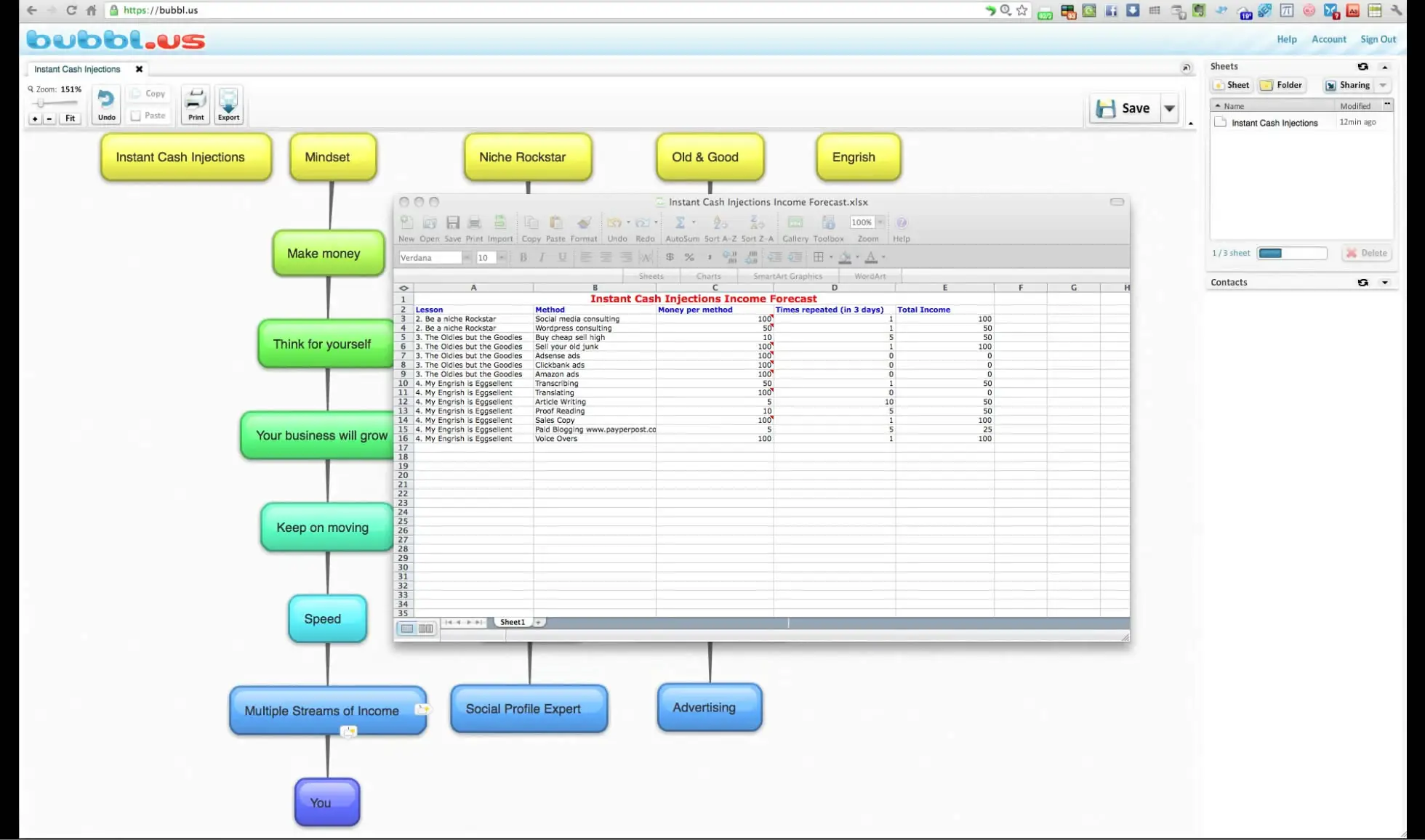Click the Mindset bubble
The height and width of the screenshot is (840, 1425).
(333, 157)
